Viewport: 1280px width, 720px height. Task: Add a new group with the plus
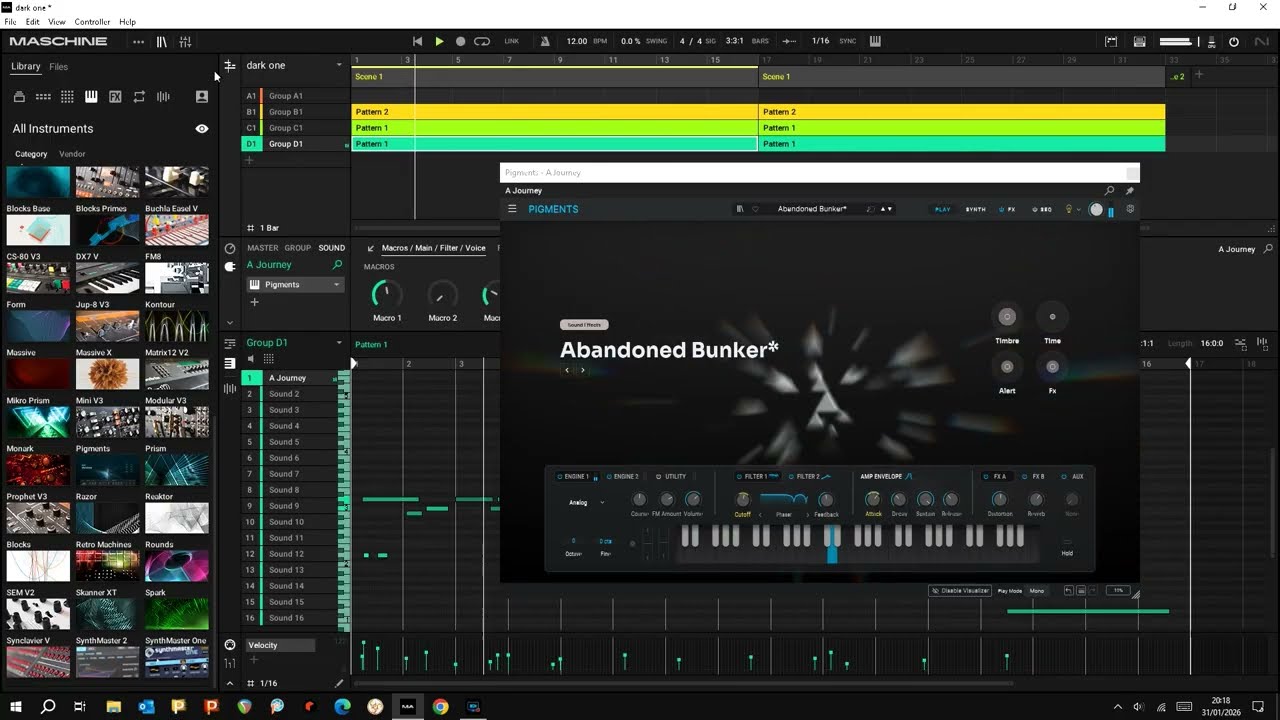250,160
